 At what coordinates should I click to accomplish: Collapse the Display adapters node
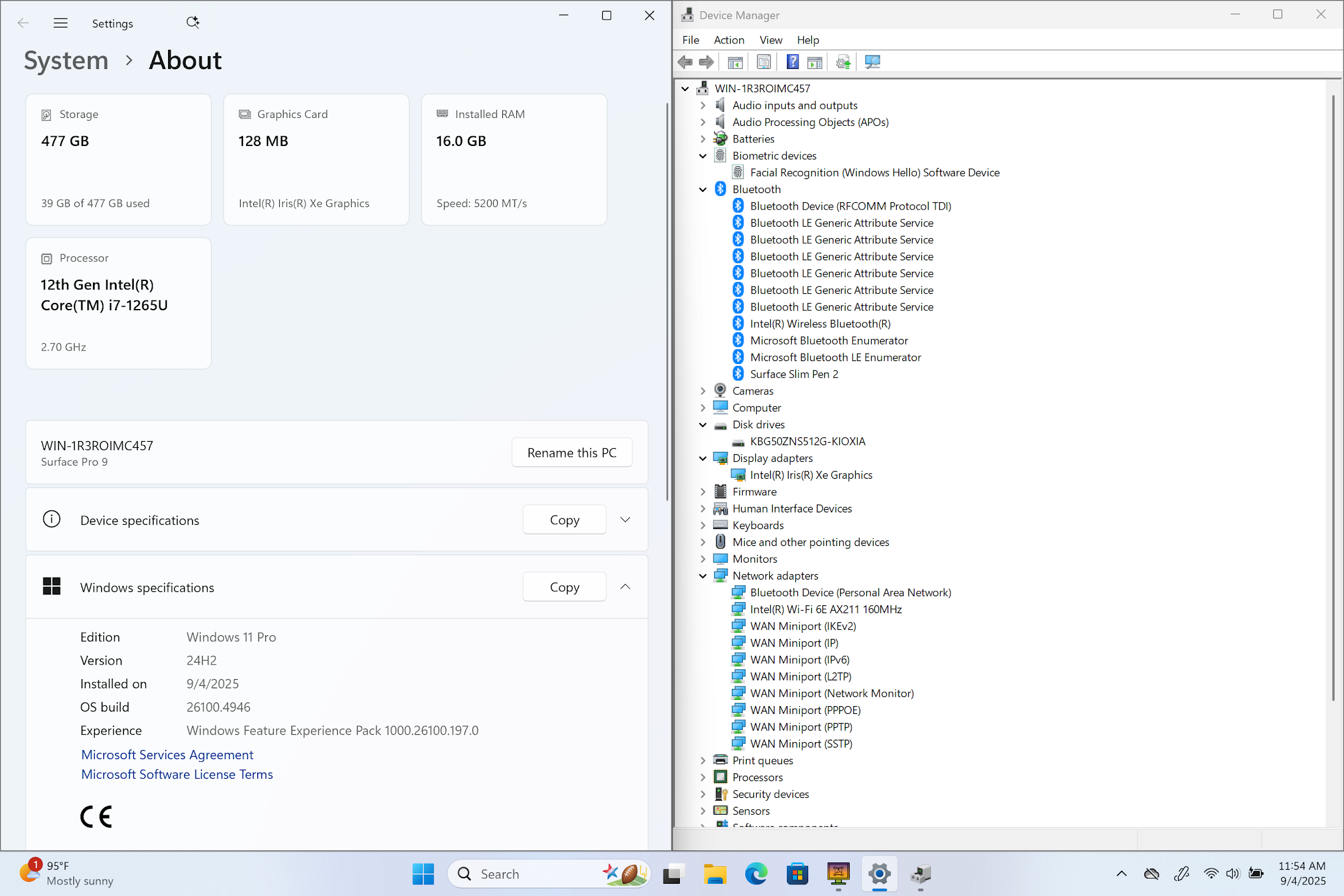coord(703,458)
